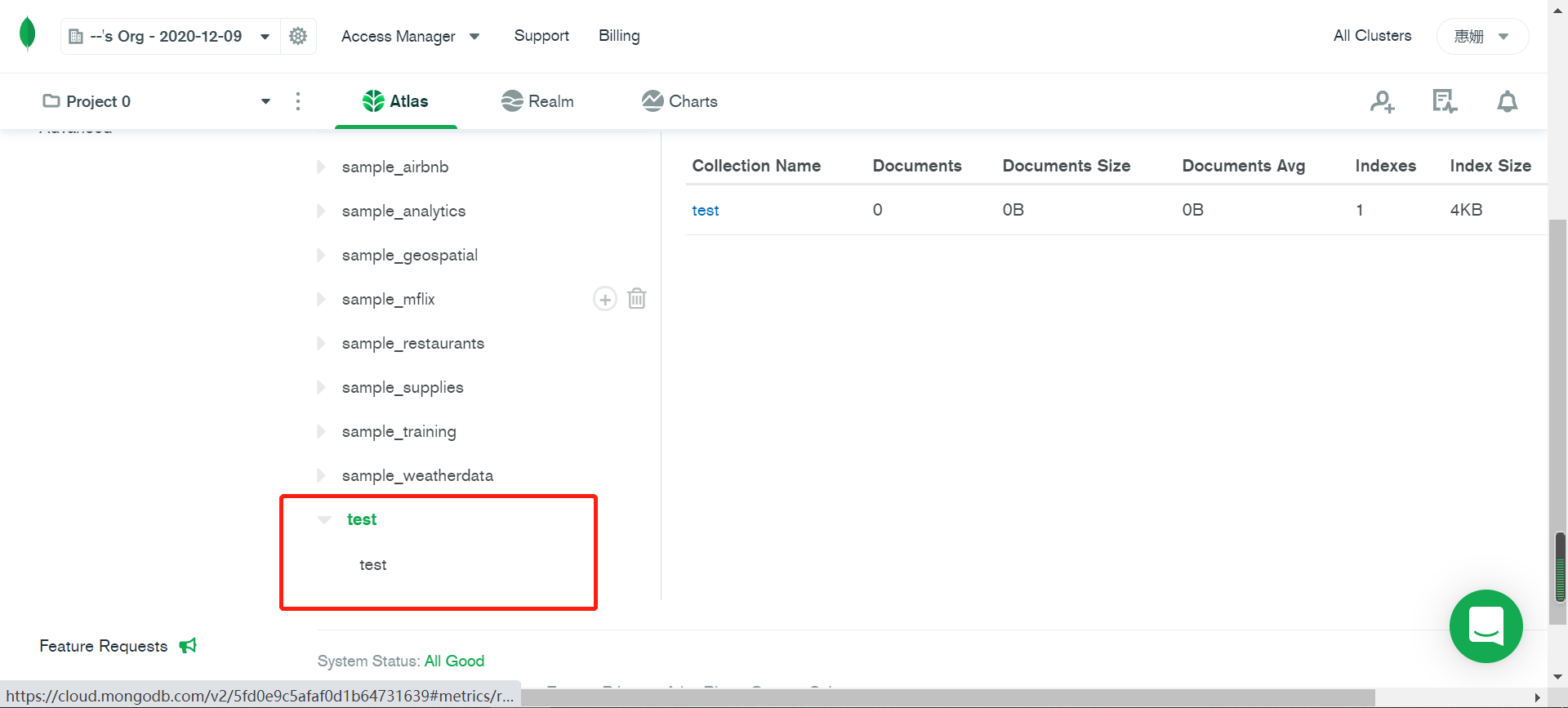The height and width of the screenshot is (708, 1568).
Task: Click the vertical scrollbar down arrow
Action: (x=1558, y=676)
